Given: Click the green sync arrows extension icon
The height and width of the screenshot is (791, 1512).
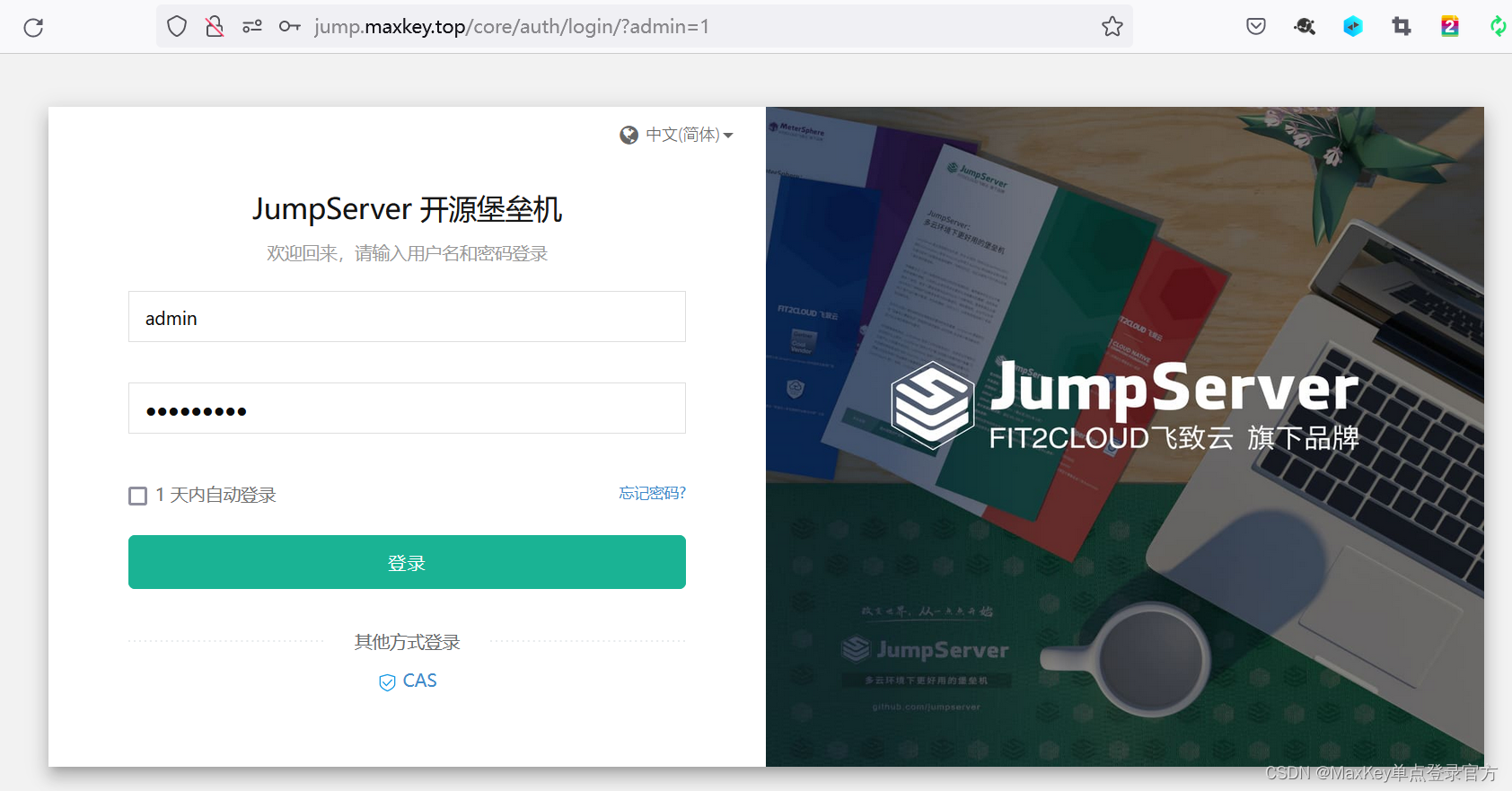Looking at the screenshot, I should tap(1499, 26).
